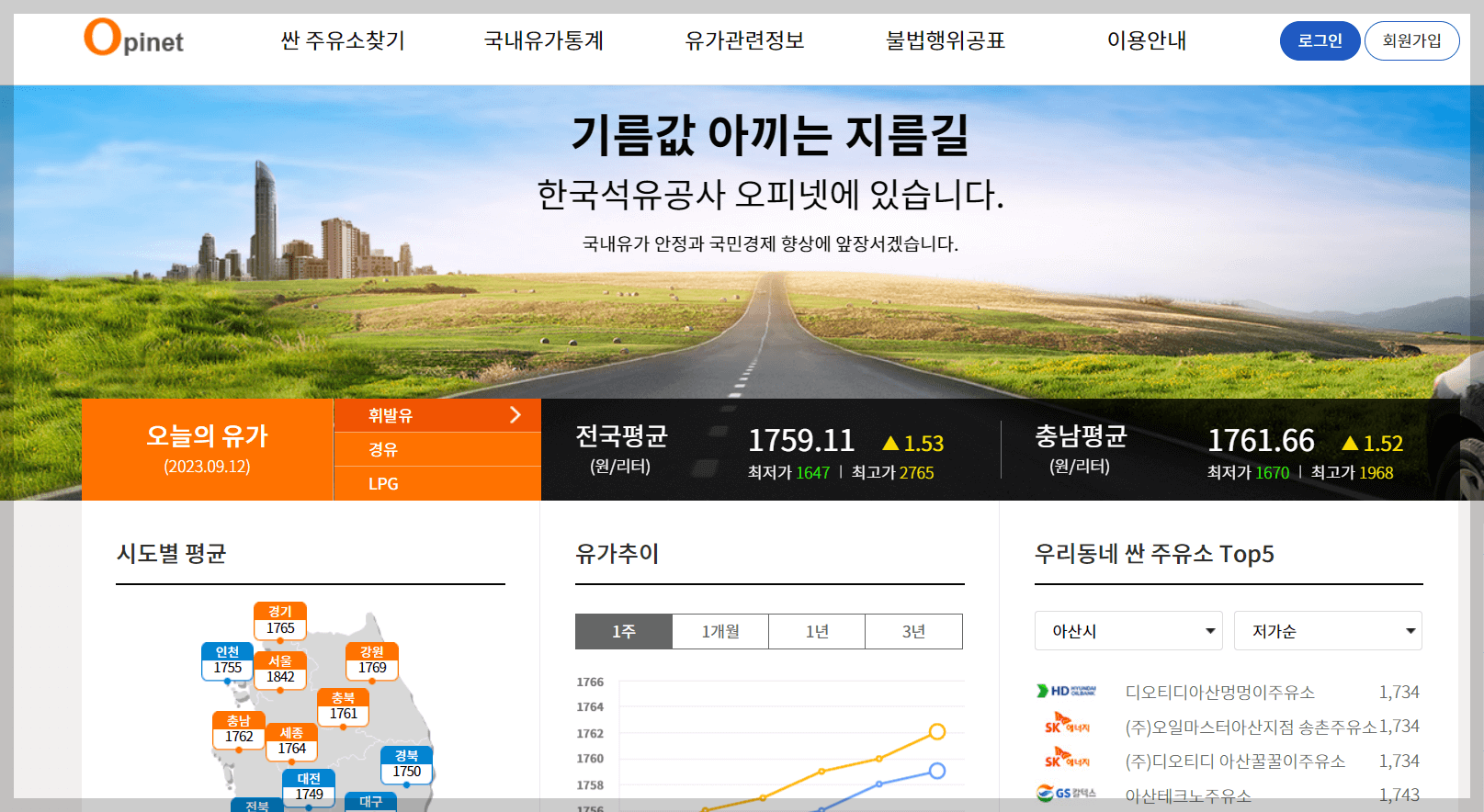Click the blue line end point on chart
Image resolution: width=1484 pixels, height=812 pixels.
pyautogui.click(x=936, y=771)
